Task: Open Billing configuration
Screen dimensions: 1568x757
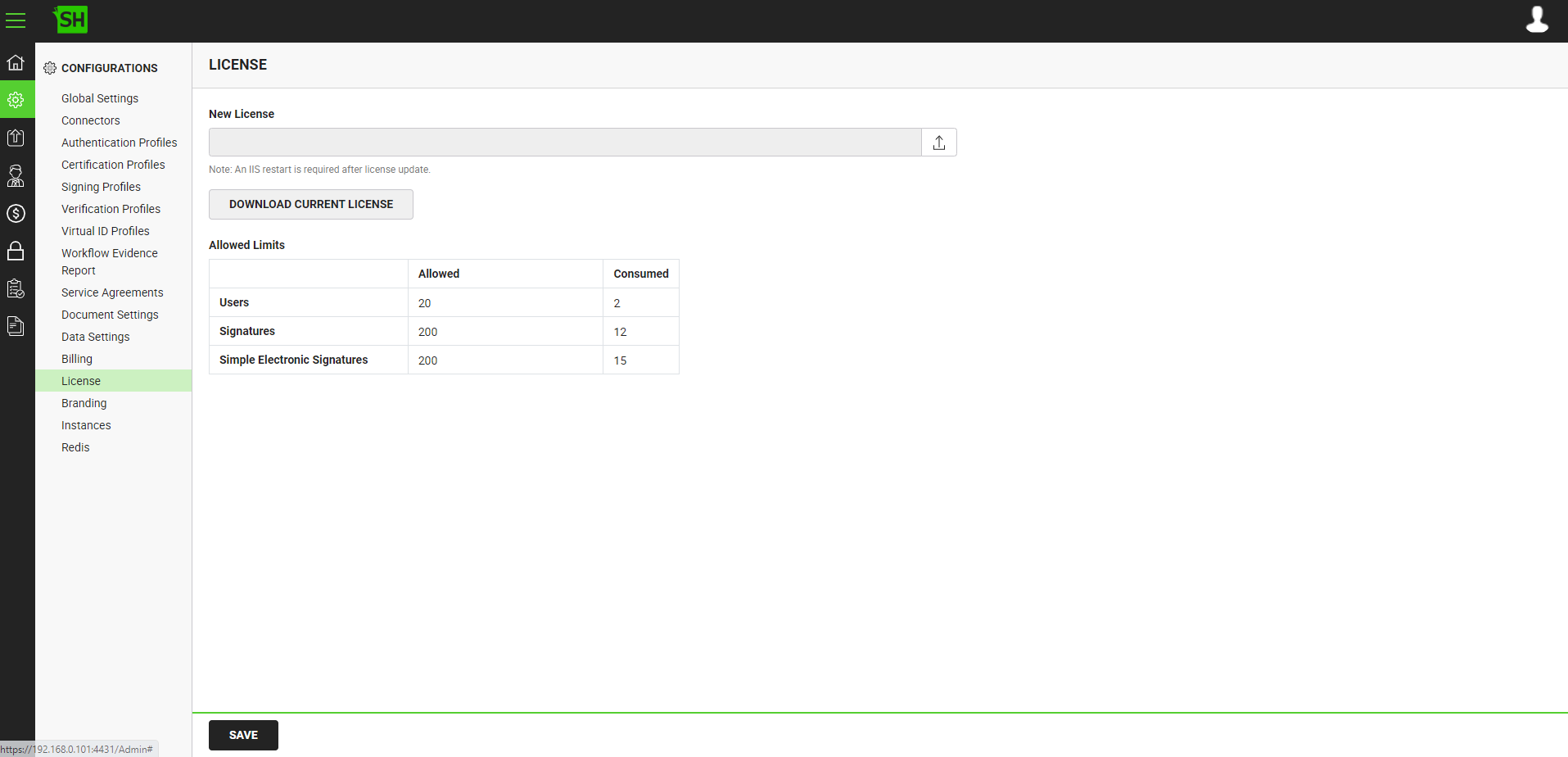Action: tap(77, 359)
